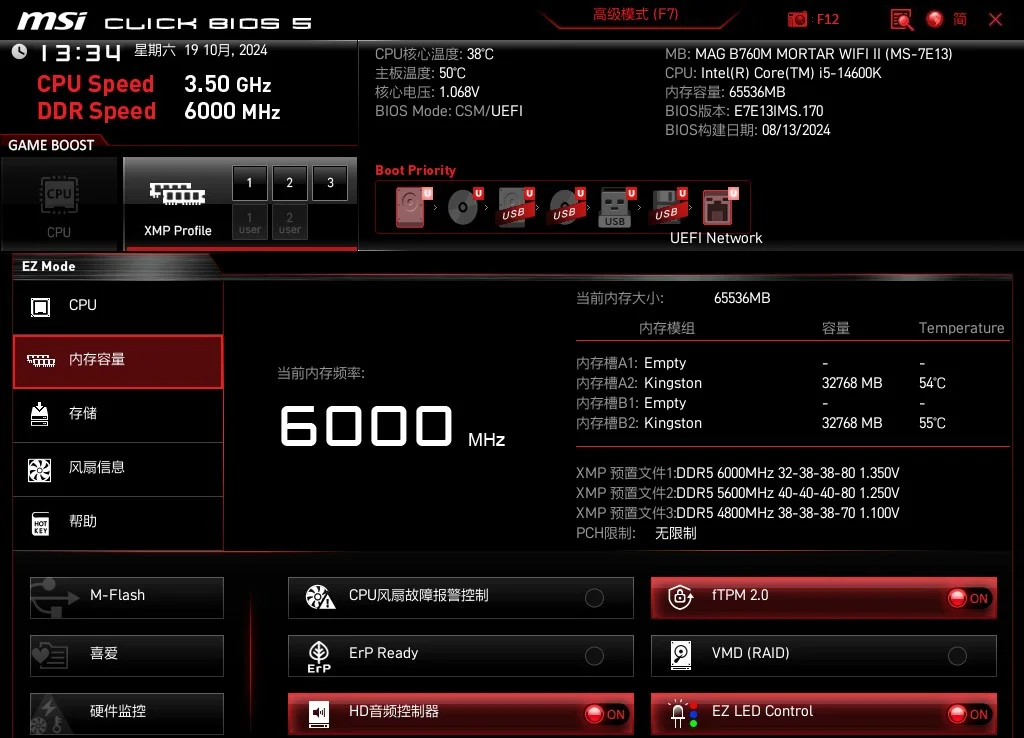Click the PCH限制 无限制 value
Screen dimensions: 1024x738
point(676,534)
